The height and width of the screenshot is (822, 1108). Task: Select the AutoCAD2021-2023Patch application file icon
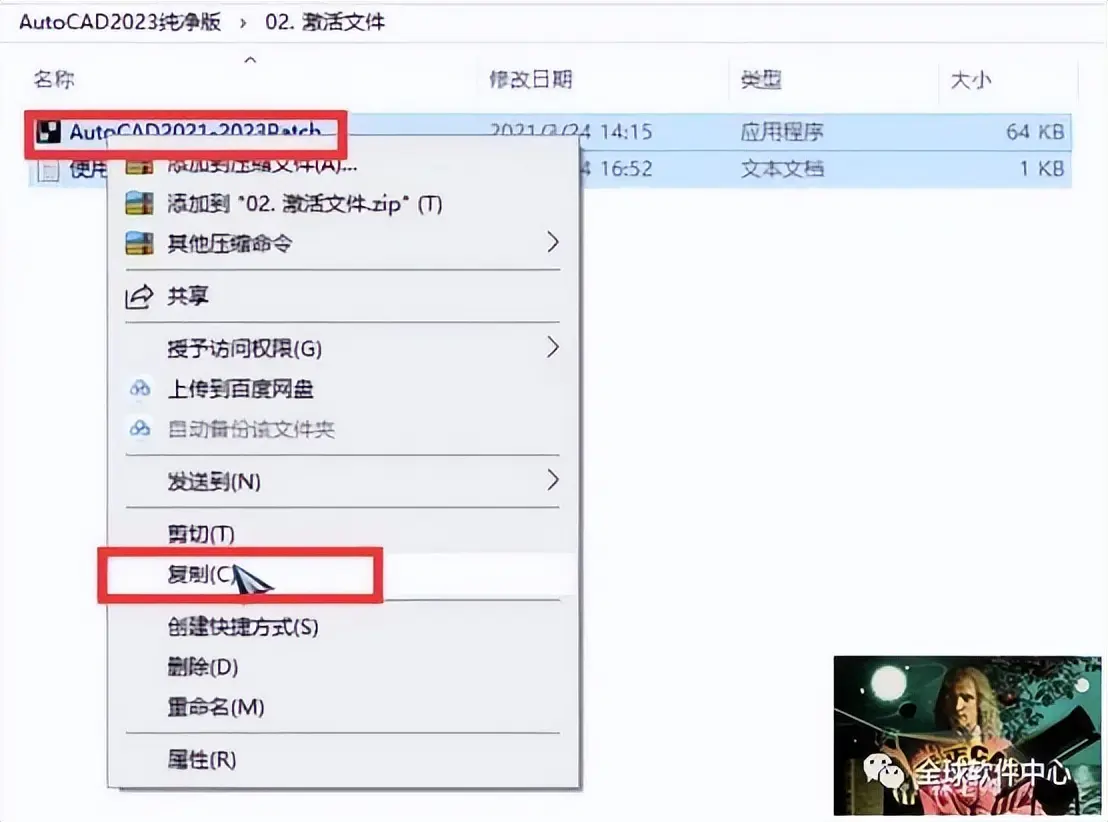(48, 132)
